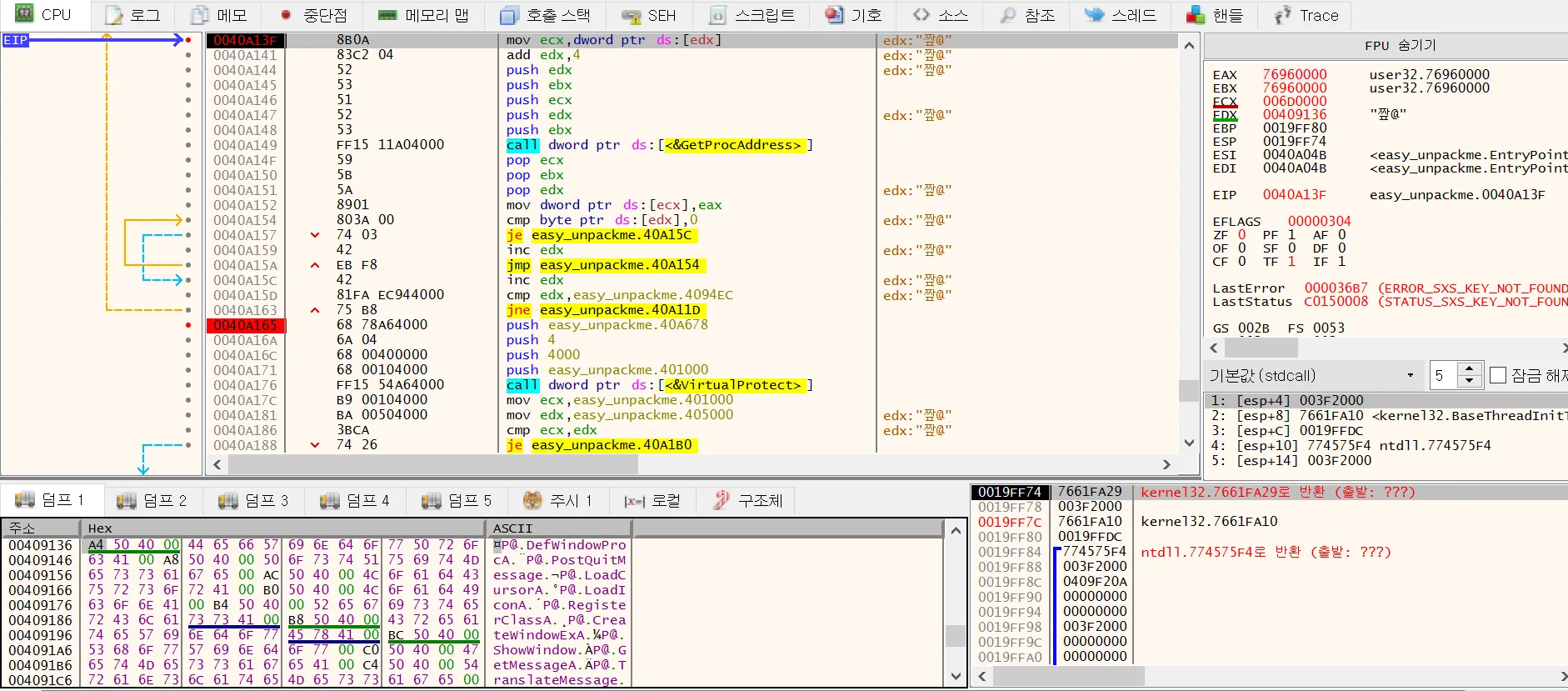
Task: Select the 호출 스택 call stack icon
Action: [x=509, y=15]
